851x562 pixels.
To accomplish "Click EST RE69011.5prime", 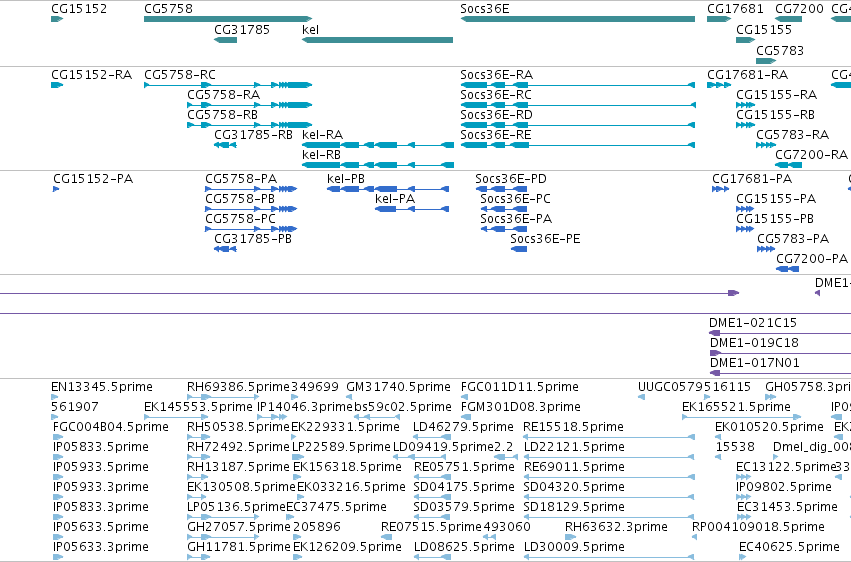I will click(x=609, y=477).
